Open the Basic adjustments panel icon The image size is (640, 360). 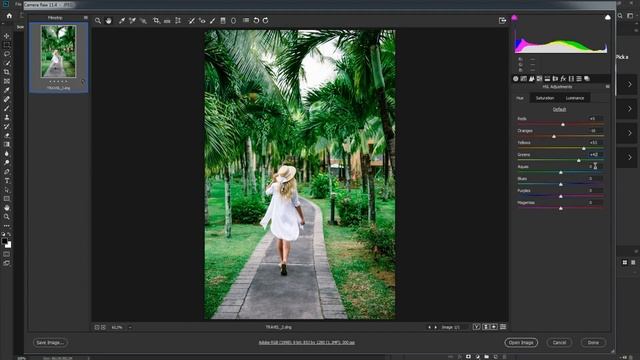516,79
